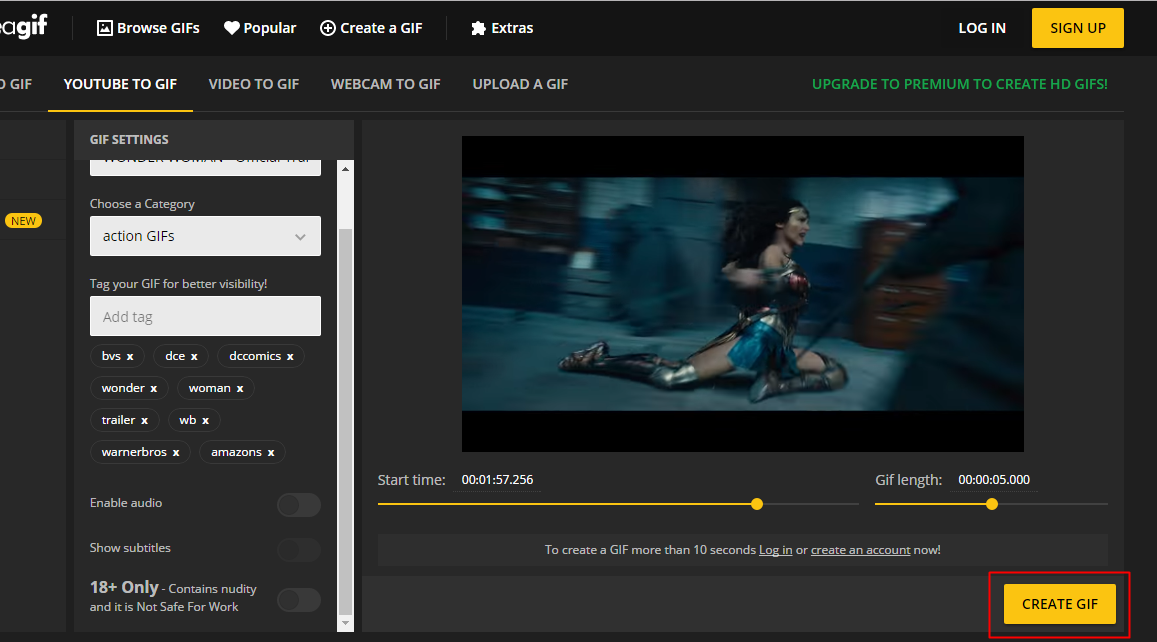Open Create a GIF menu
1157x642 pixels.
point(371,28)
